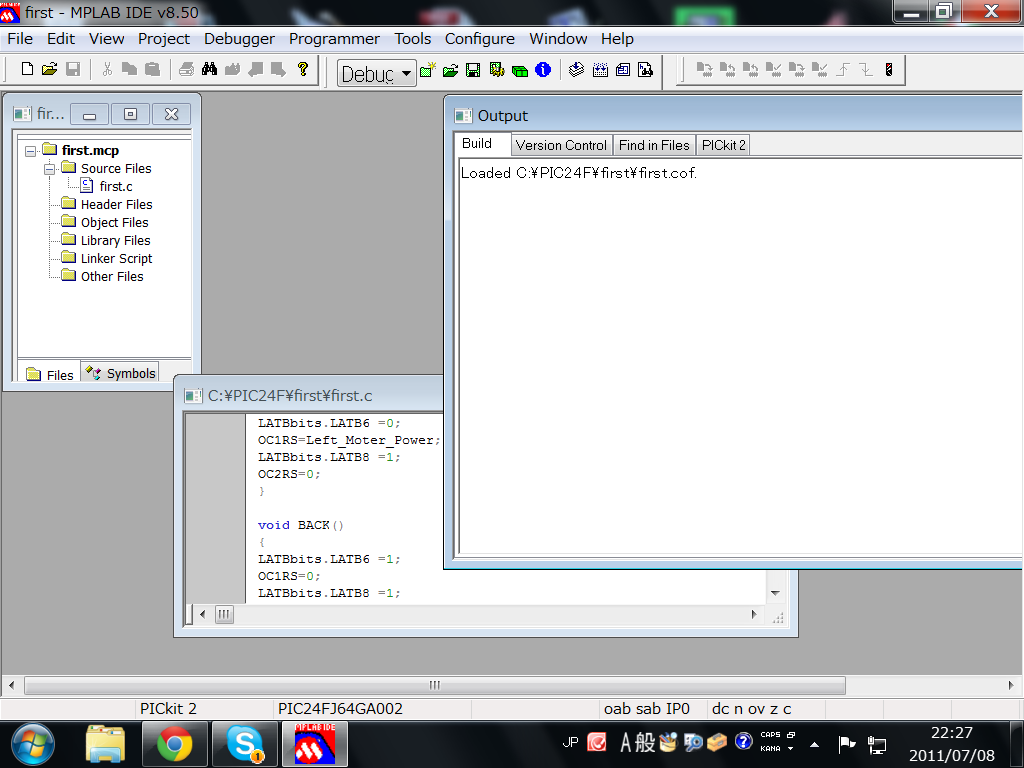Open the Programmer menu
Image resolution: width=1024 pixels, height=768 pixels.
click(334, 39)
